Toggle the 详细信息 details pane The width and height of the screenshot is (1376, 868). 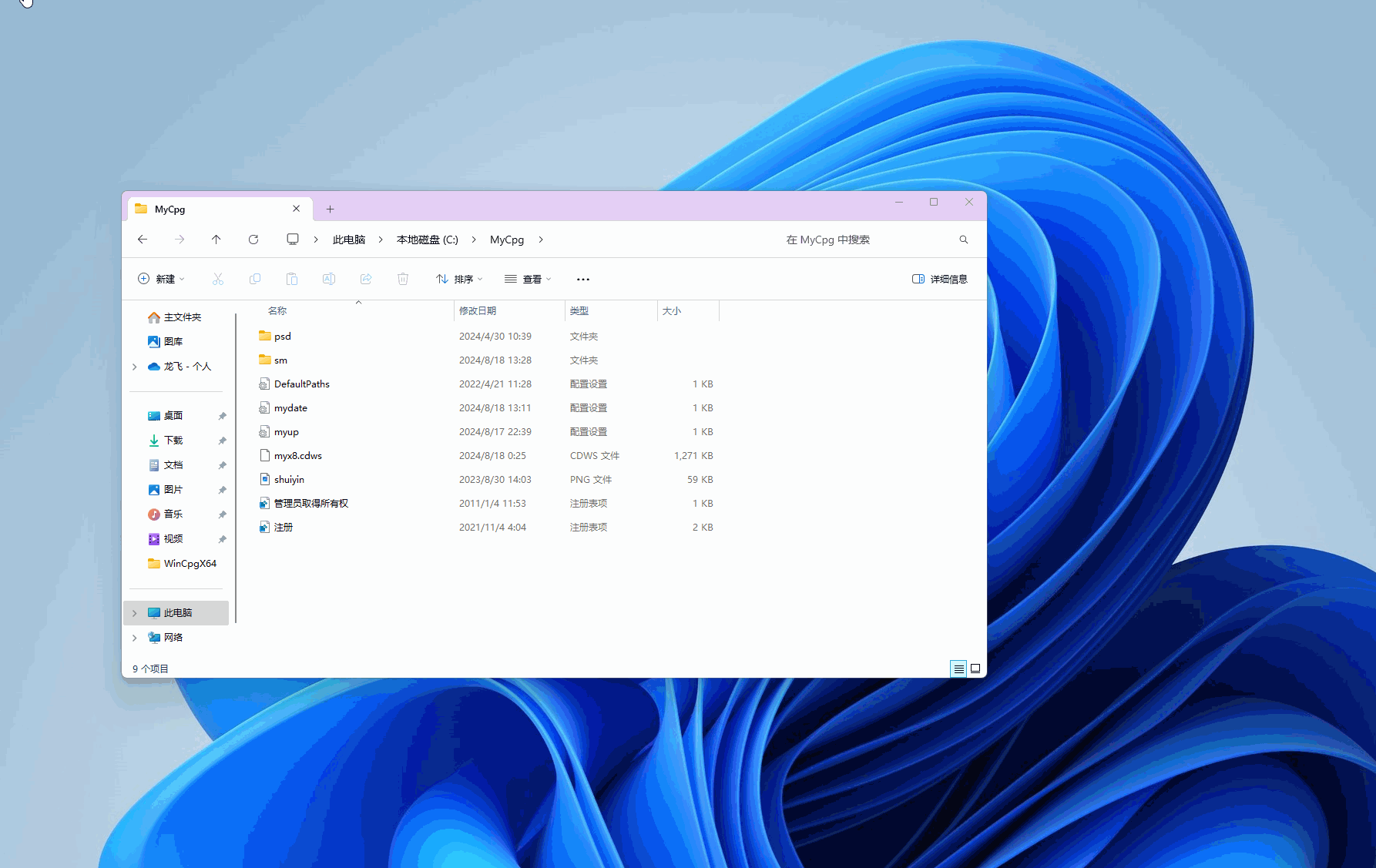click(940, 279)
